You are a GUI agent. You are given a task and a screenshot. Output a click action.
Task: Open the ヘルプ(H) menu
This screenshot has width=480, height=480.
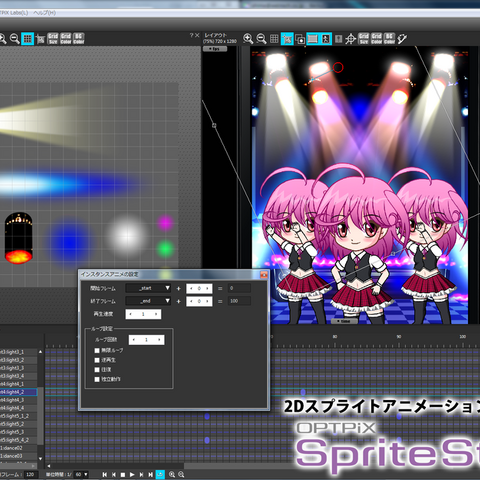point(44,13)
